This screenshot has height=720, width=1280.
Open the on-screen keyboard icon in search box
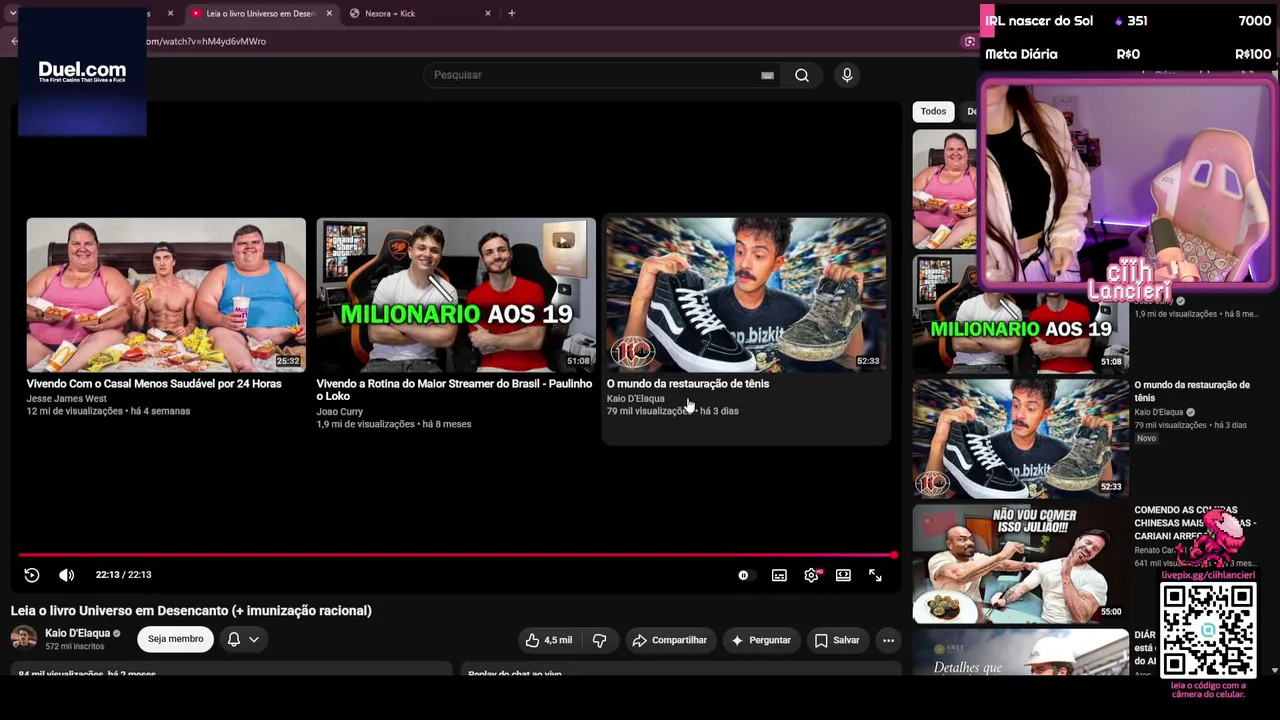[x=767, y=75]
